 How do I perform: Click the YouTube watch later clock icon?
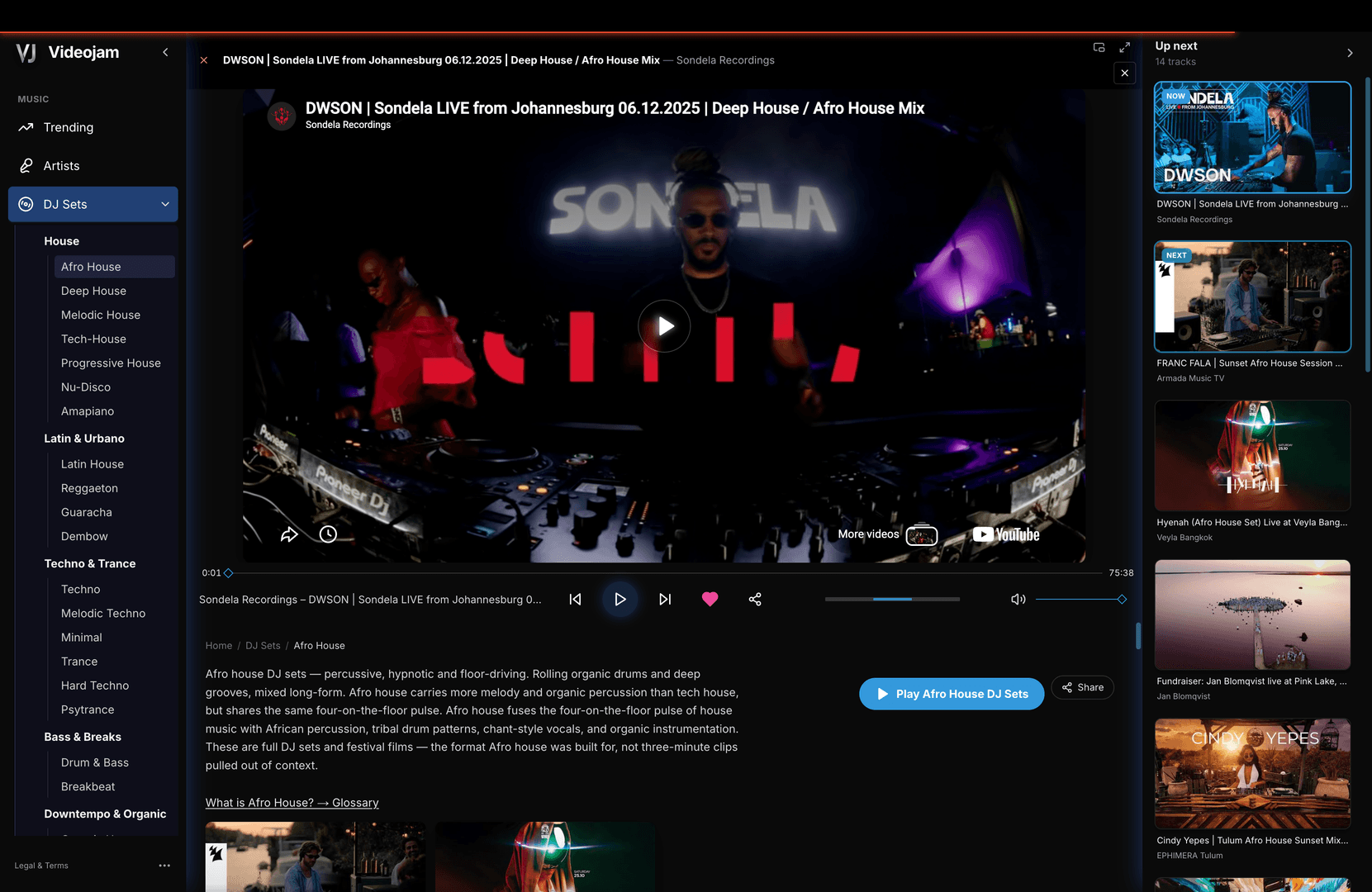click(x=328, y=534)
